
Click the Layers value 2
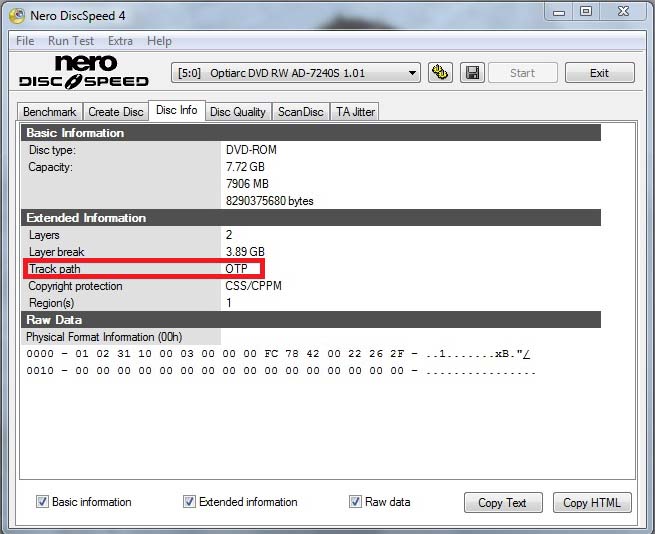pyautogui.click(x=229, y=235)
